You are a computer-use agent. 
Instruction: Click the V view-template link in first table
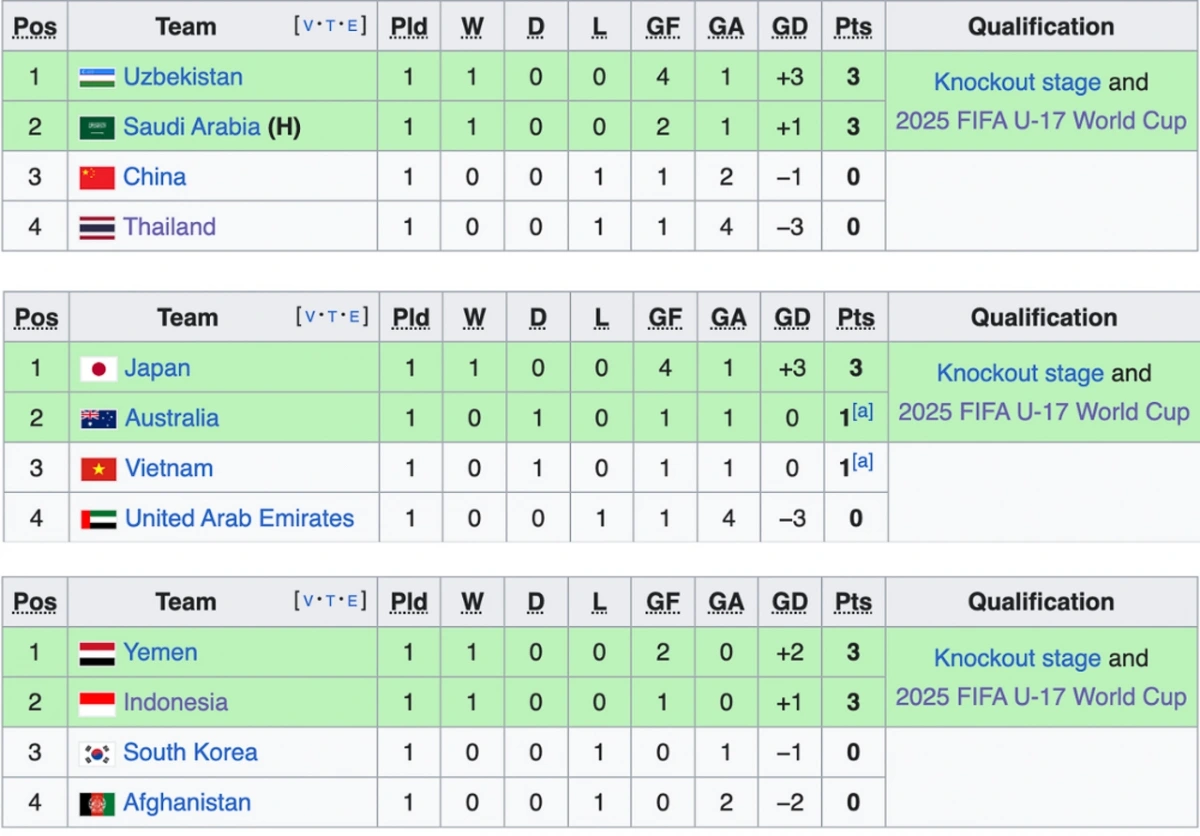pyautogui.click(x=309, y=26)
